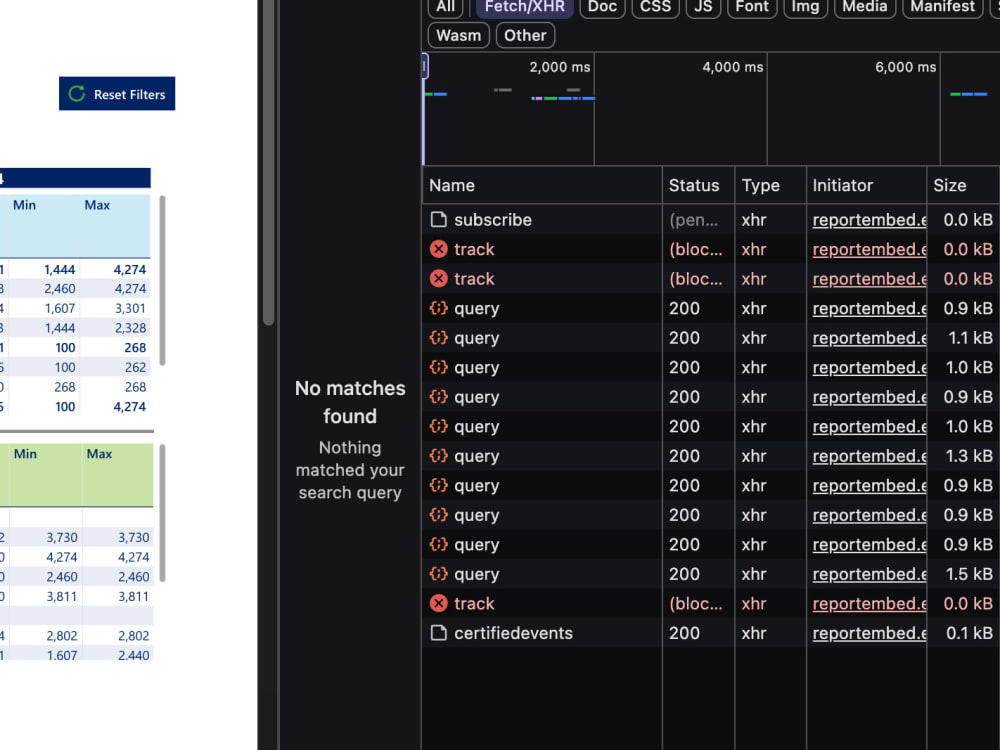Select the Other filter
The image size is (1000, 750).
pos(526,35)
